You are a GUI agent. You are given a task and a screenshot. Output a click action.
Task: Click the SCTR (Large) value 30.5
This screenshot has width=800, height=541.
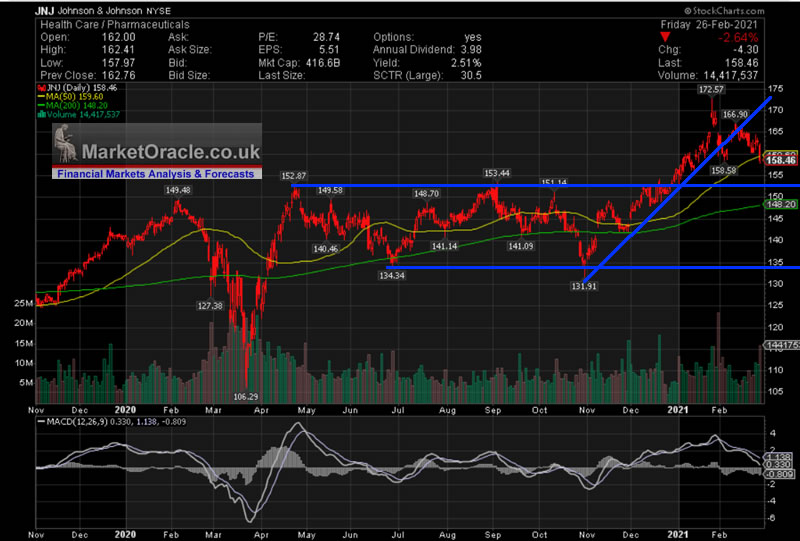tap(471, 76)
